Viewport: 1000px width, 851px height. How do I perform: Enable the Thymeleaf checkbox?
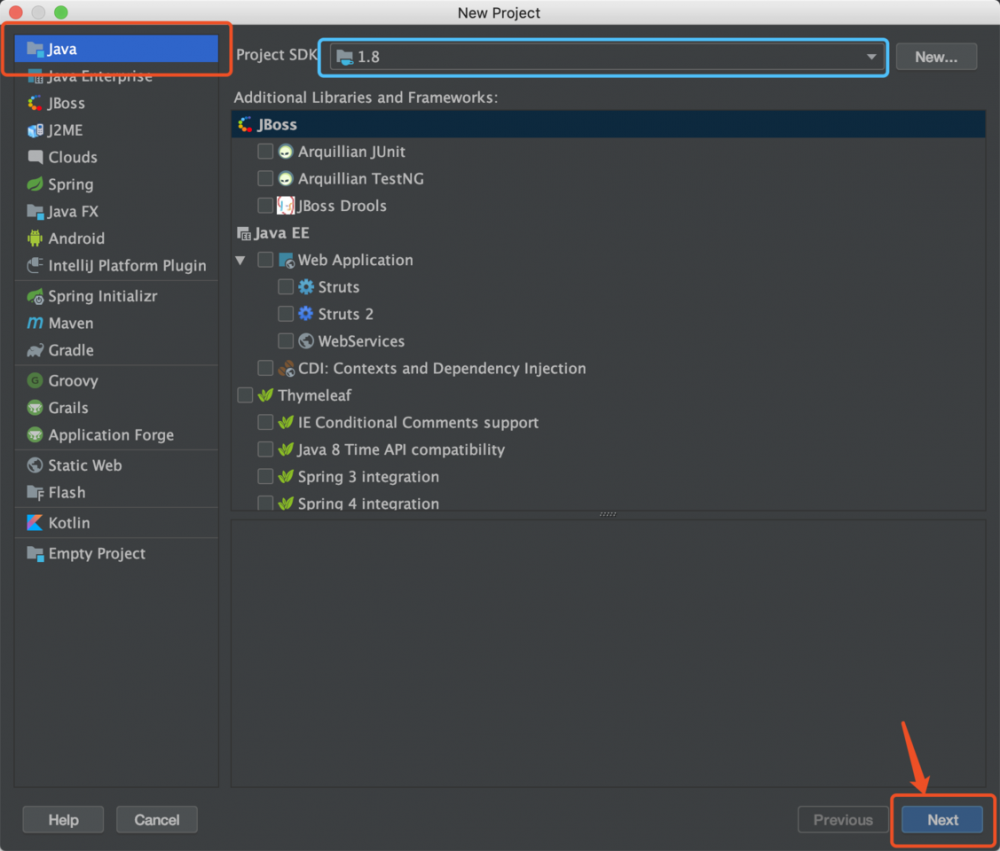tap(245, 395)
